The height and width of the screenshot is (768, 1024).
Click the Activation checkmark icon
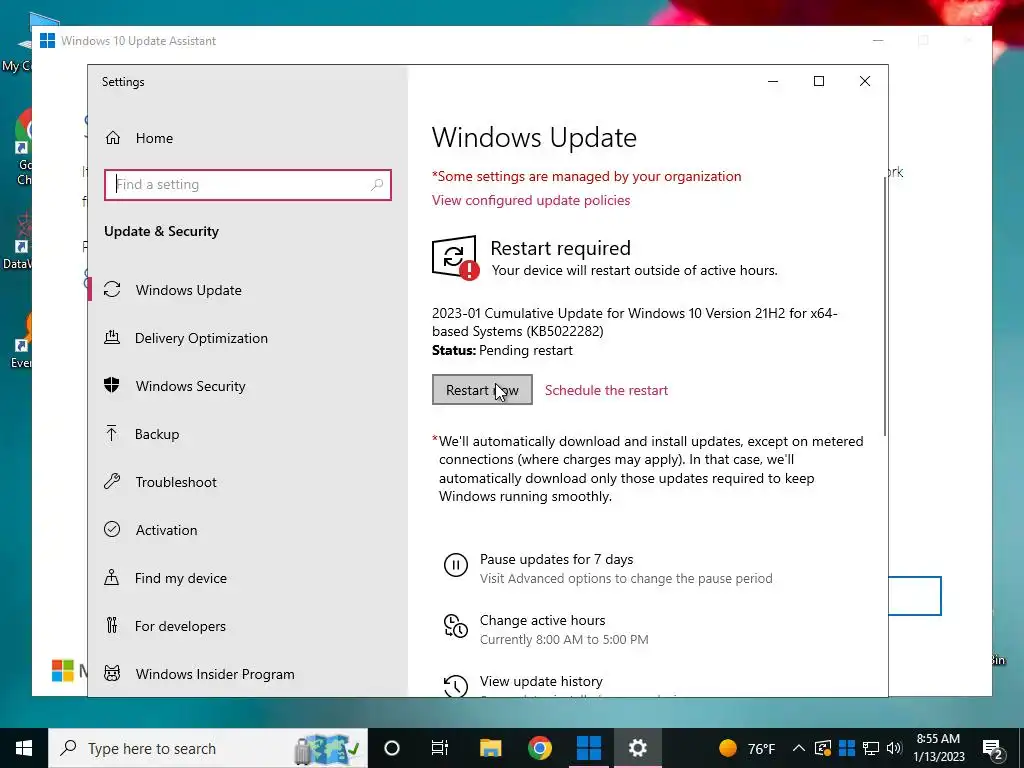point(112,530)
